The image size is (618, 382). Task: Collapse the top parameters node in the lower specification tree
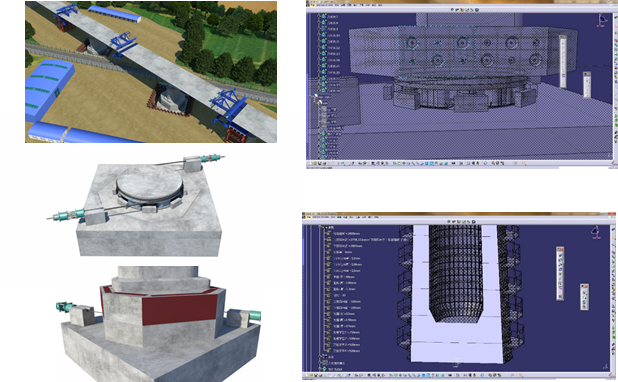tap(320, 227)
